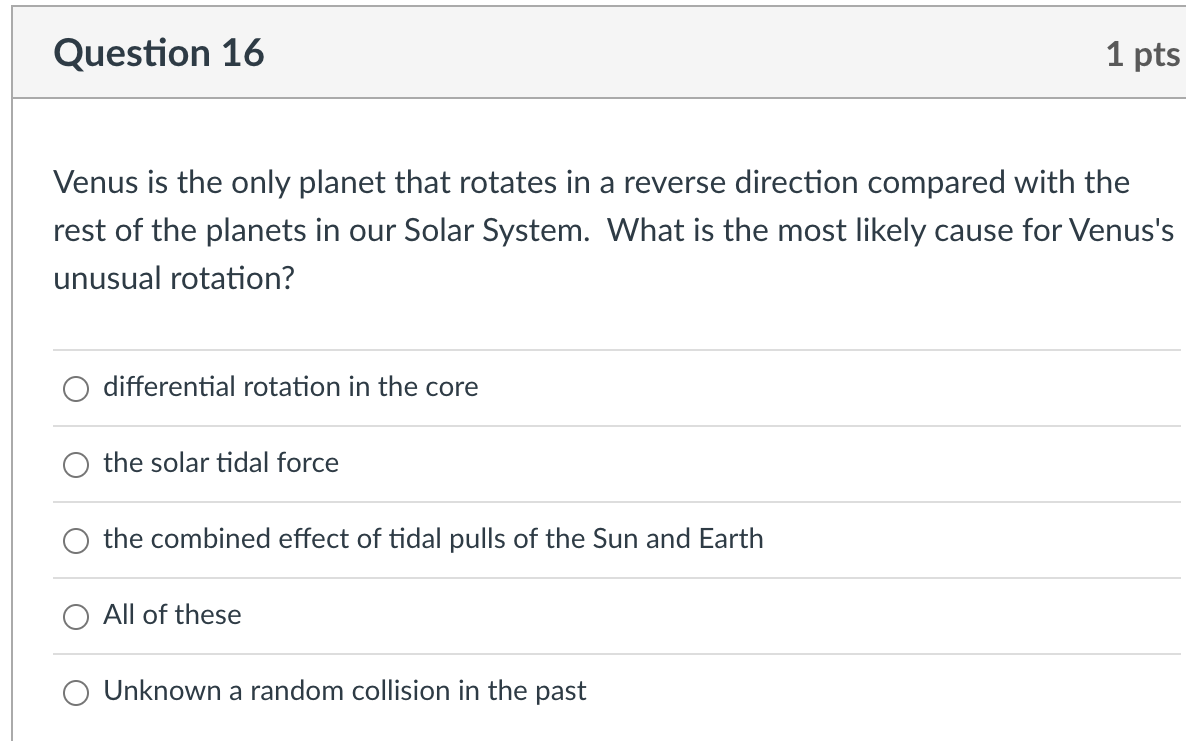1186x741 pixels.
Task: Click blank space right of "the solar tidal force"
Action: coord(750,463)
